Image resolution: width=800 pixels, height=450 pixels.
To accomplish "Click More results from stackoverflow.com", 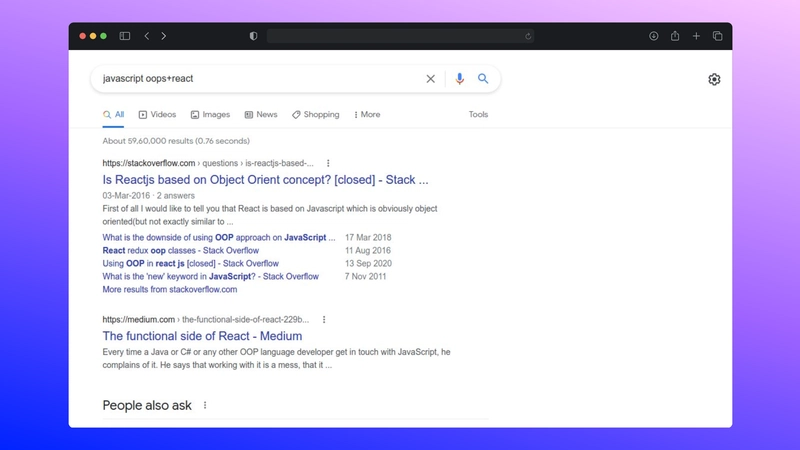I will tap(169, 289).
